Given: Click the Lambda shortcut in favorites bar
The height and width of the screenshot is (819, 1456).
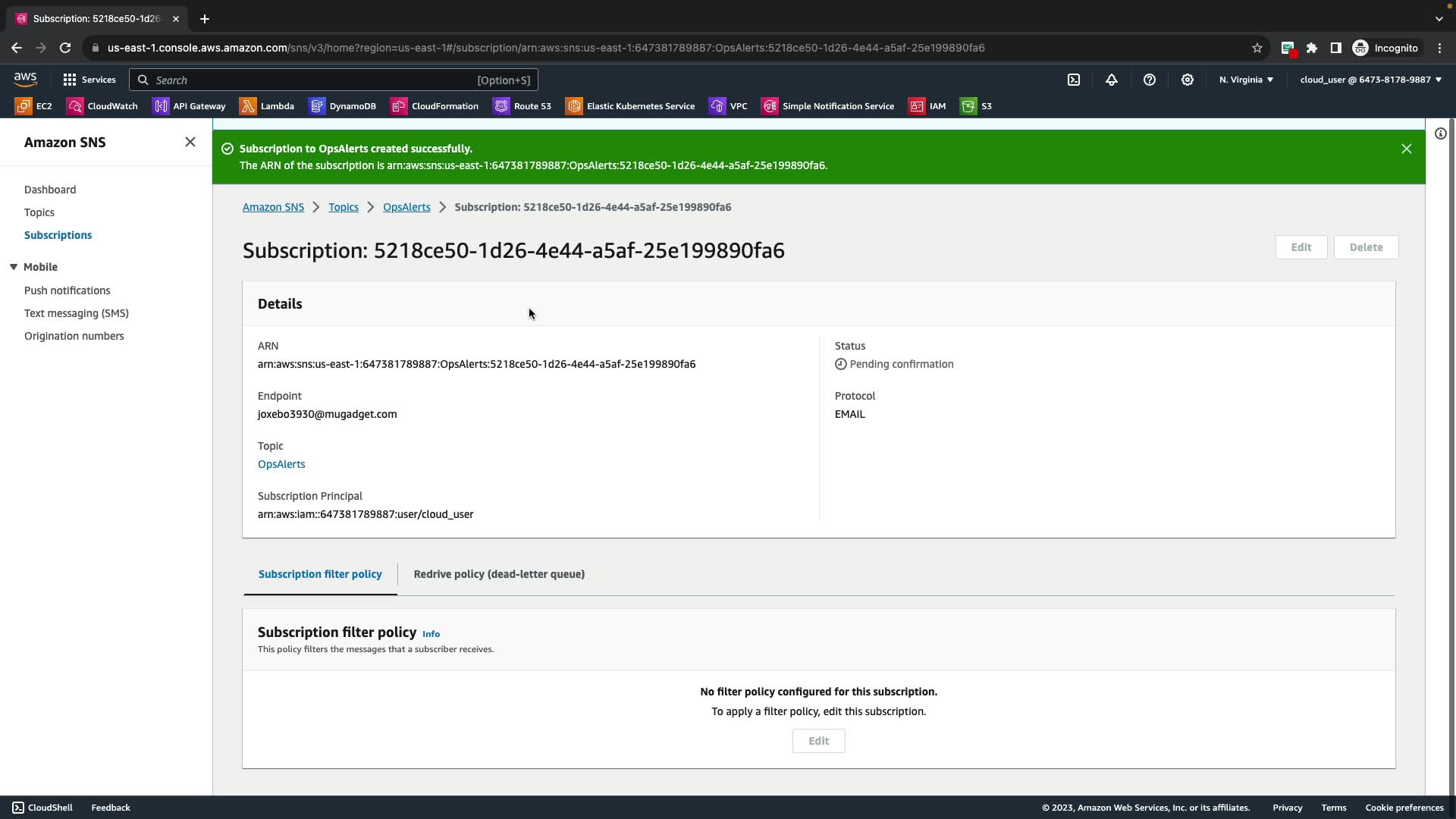Looking at the screenshot, I should click(x=267, y=106).
